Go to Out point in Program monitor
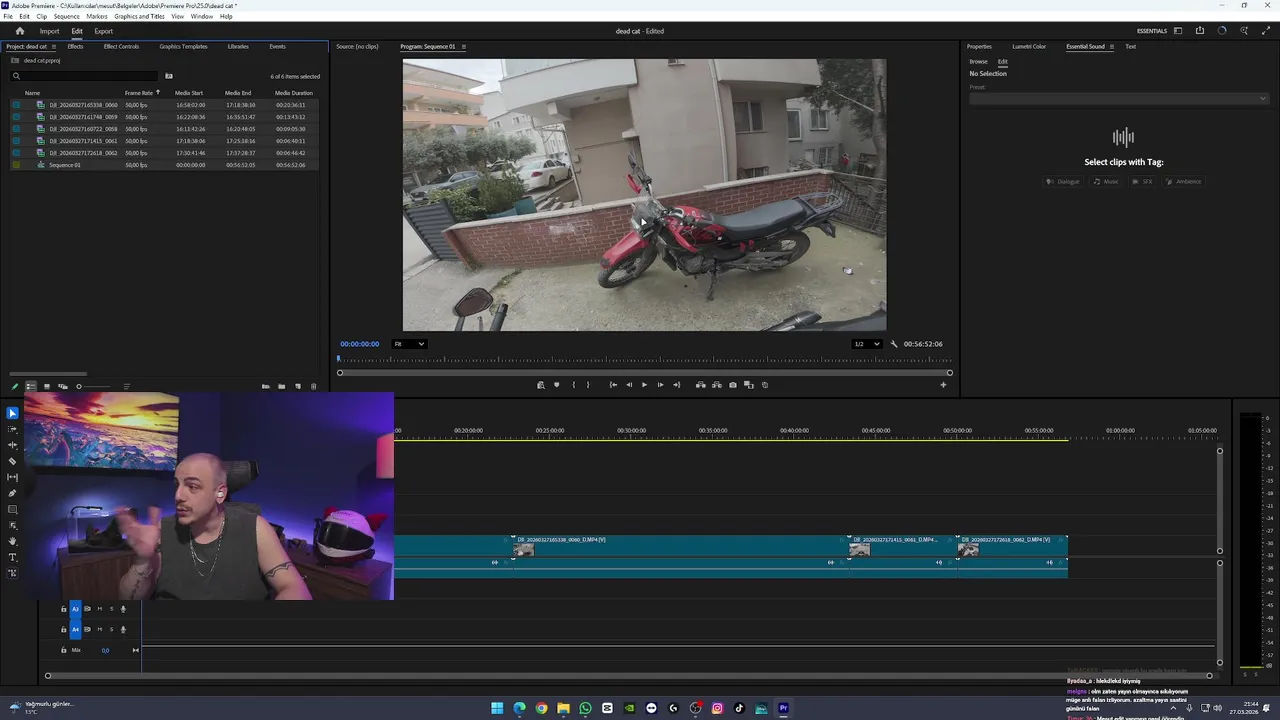1280x720 pixels. click(676, 385)
